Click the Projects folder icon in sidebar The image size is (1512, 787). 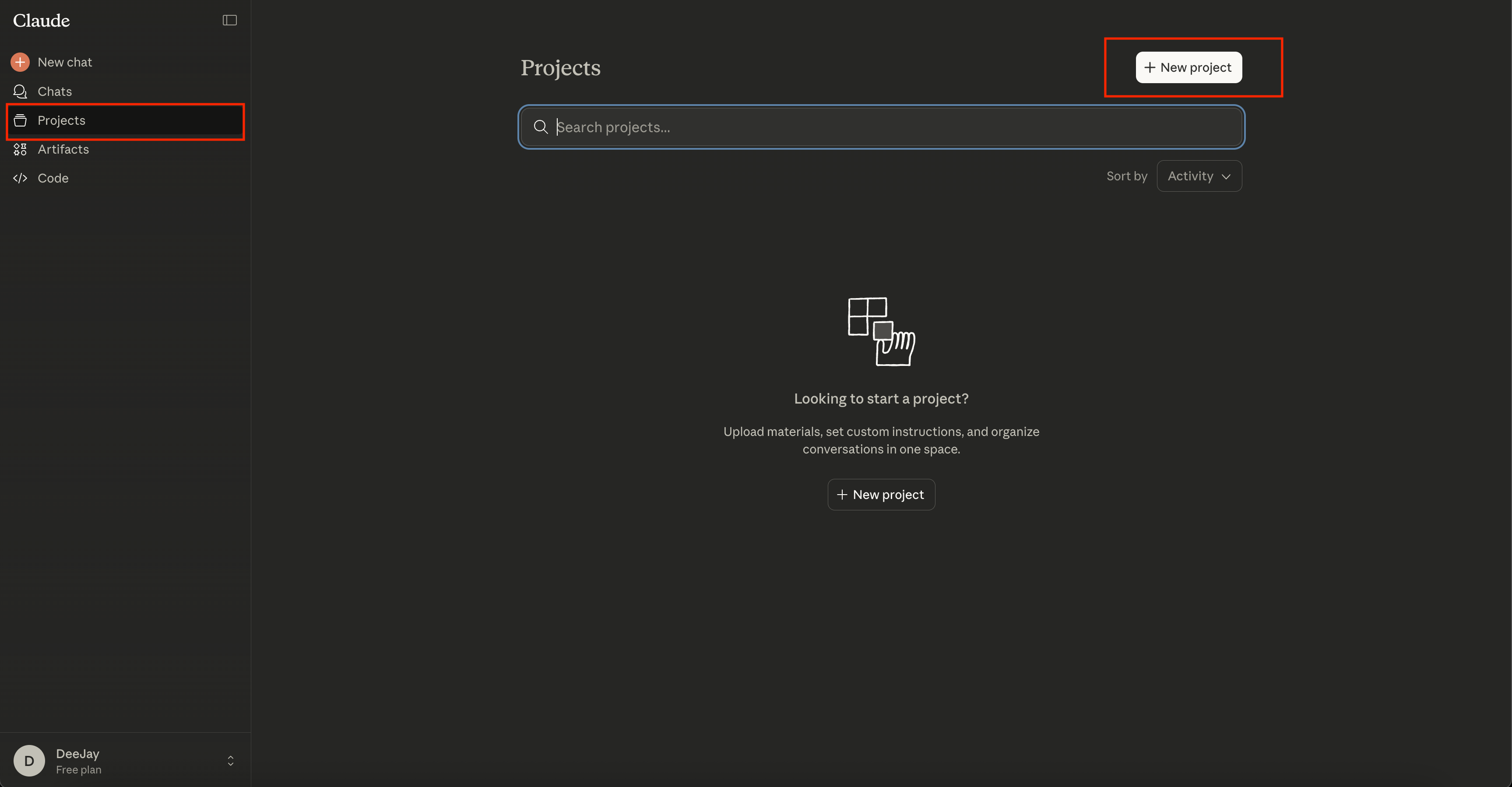(x=20, y=120)
